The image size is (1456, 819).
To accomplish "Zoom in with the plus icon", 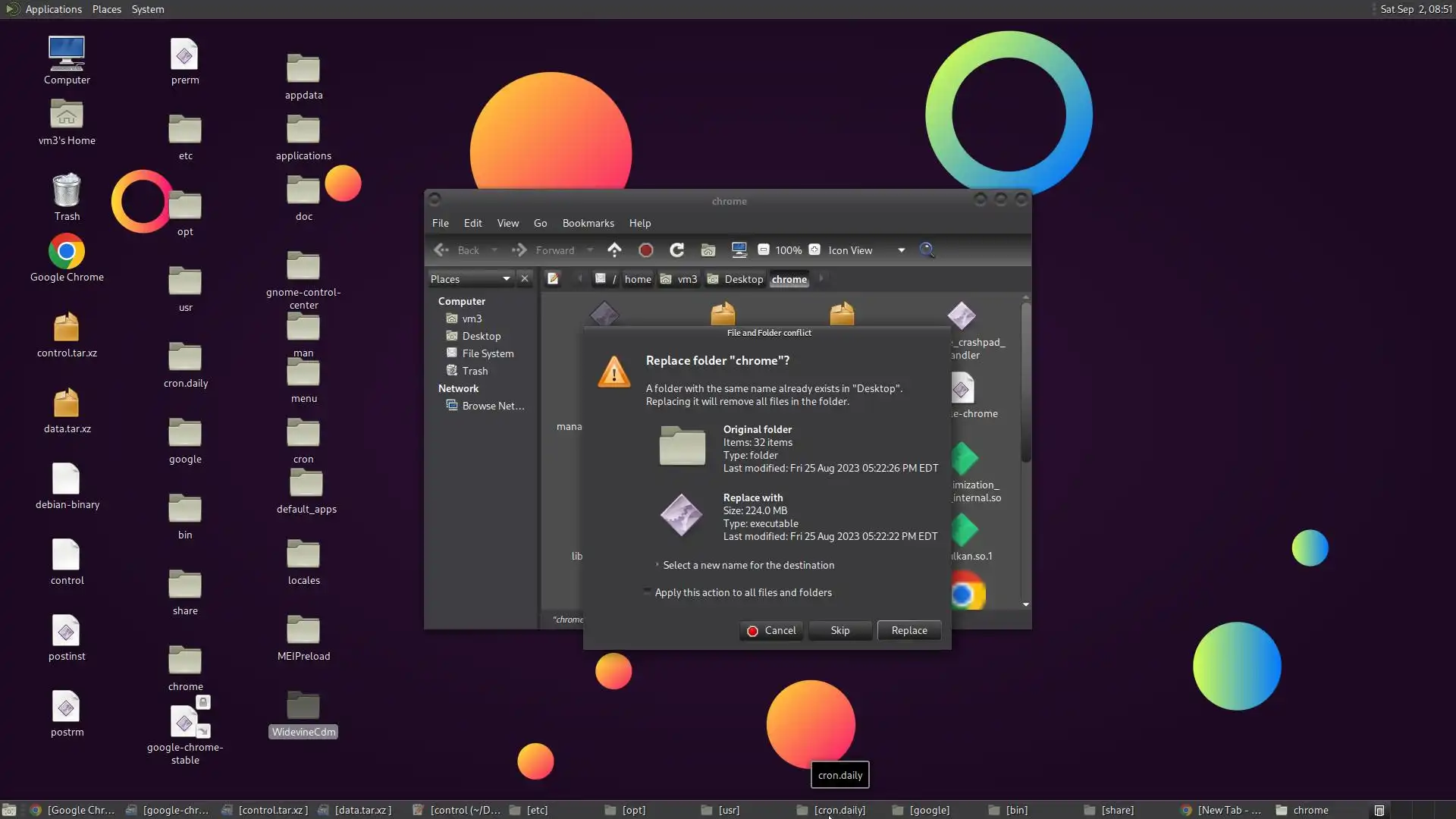I will 814,249.
